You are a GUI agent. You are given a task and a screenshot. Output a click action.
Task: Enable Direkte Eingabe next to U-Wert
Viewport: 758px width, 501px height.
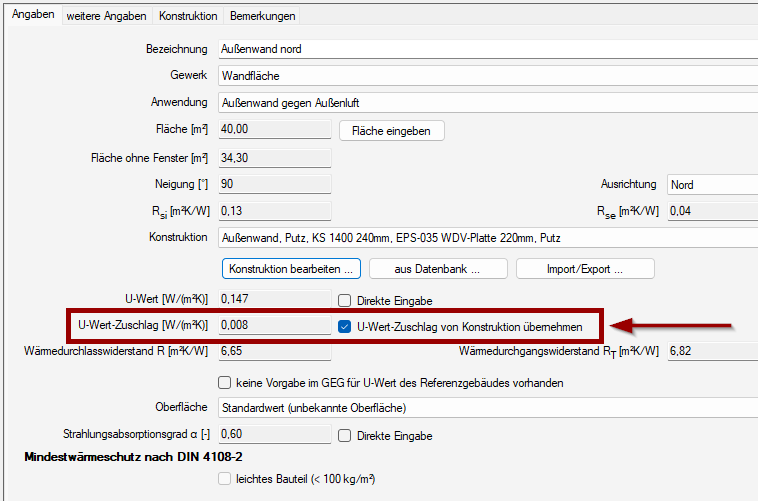345,299
